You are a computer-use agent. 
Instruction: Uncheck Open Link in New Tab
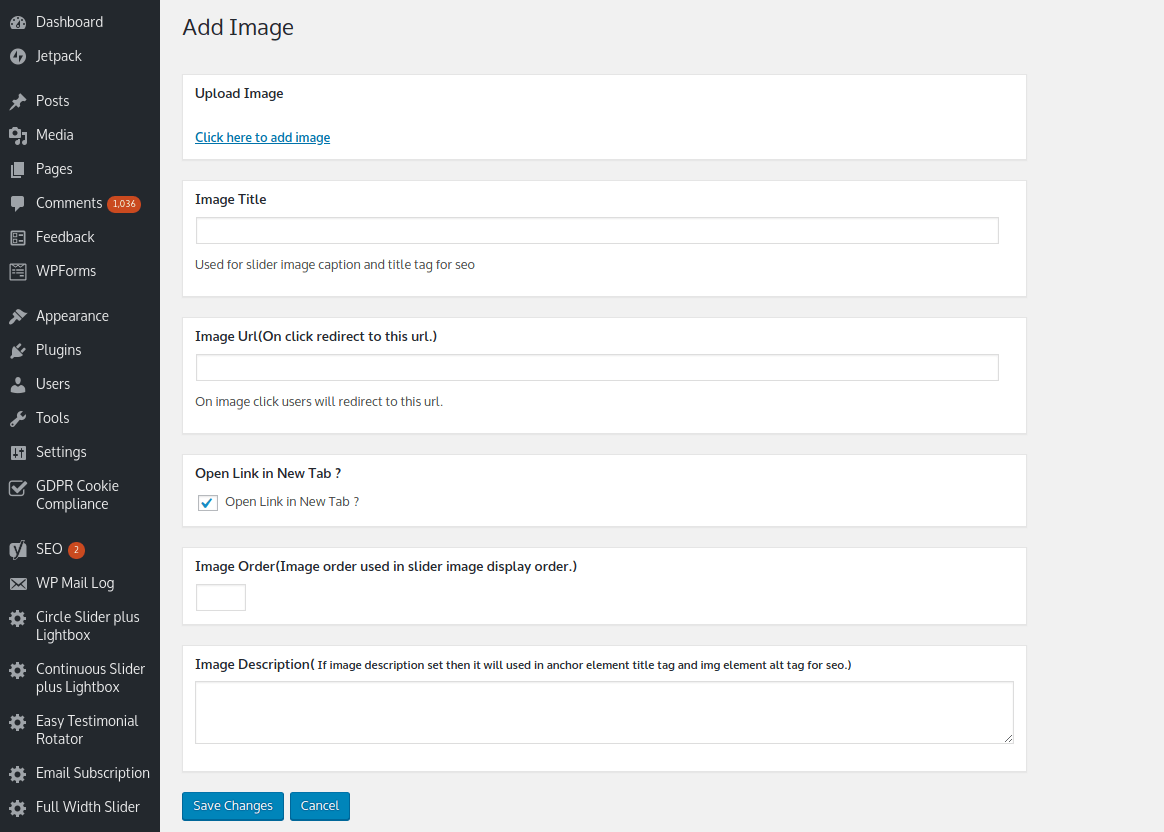[x=207, y=503]
